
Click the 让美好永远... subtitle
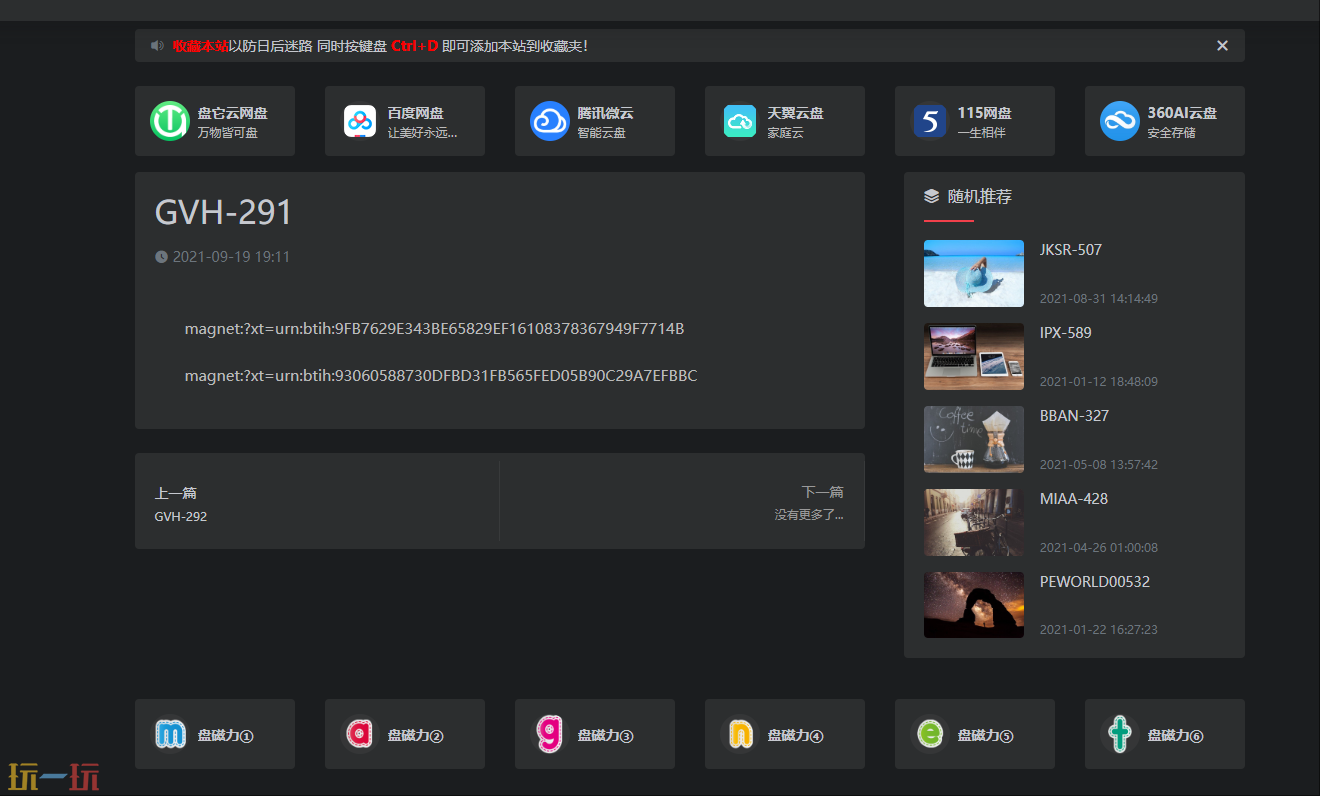[x=422, y=132]
